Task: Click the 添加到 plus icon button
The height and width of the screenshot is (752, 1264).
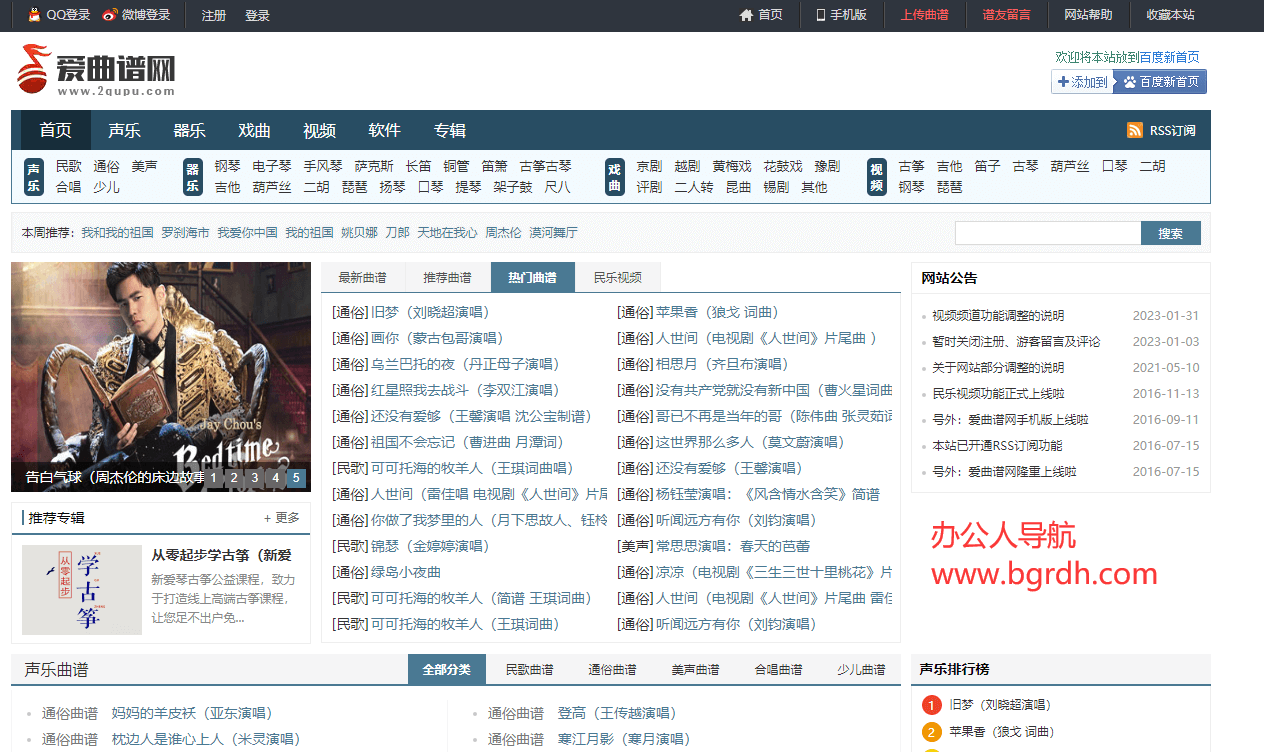Action: 1064,82
